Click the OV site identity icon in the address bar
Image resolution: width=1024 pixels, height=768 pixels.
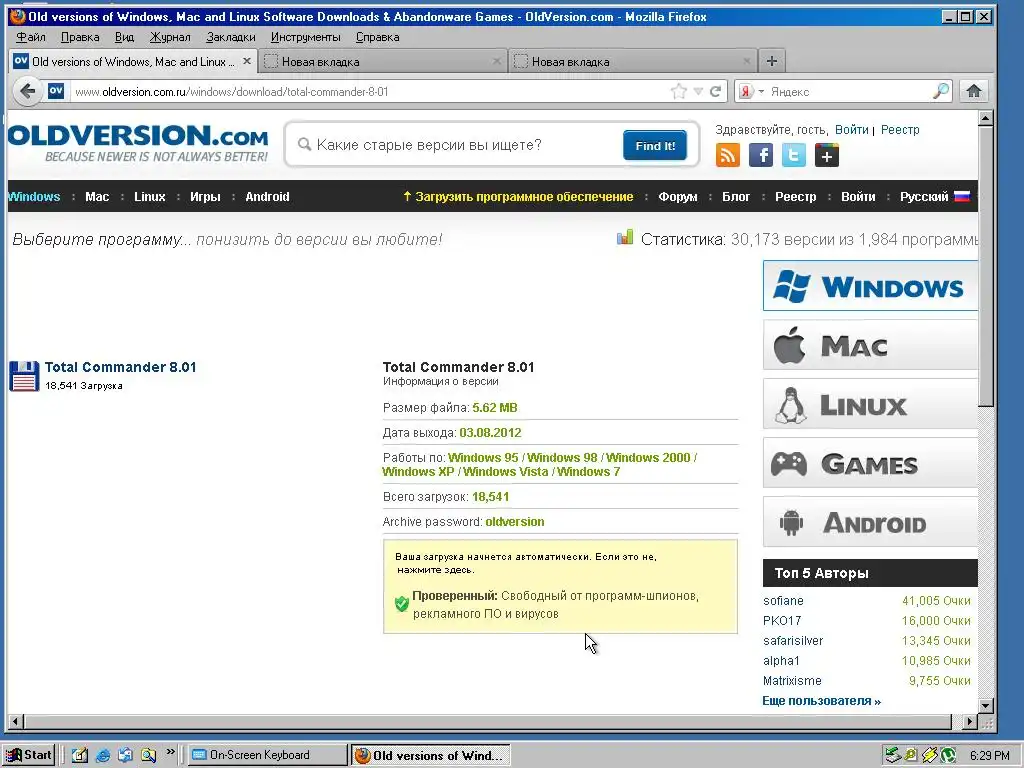pyautogui.click(x=56, y=91)
